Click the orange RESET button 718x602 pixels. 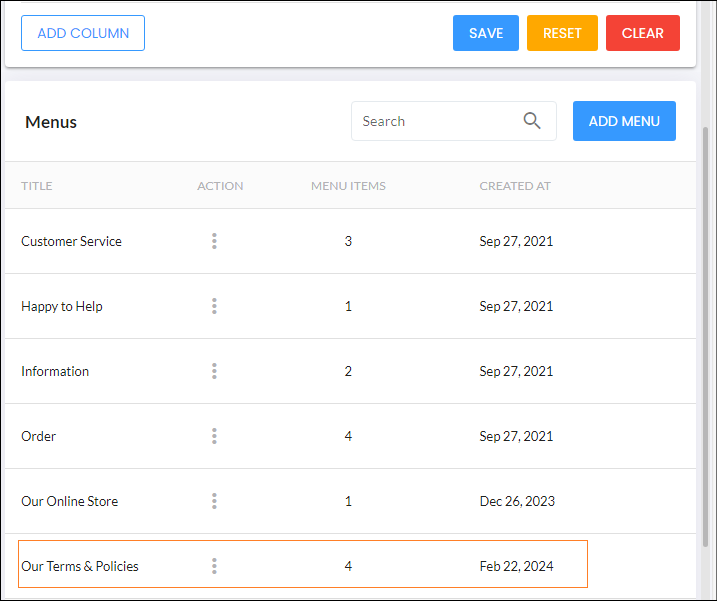pos(562,33)
